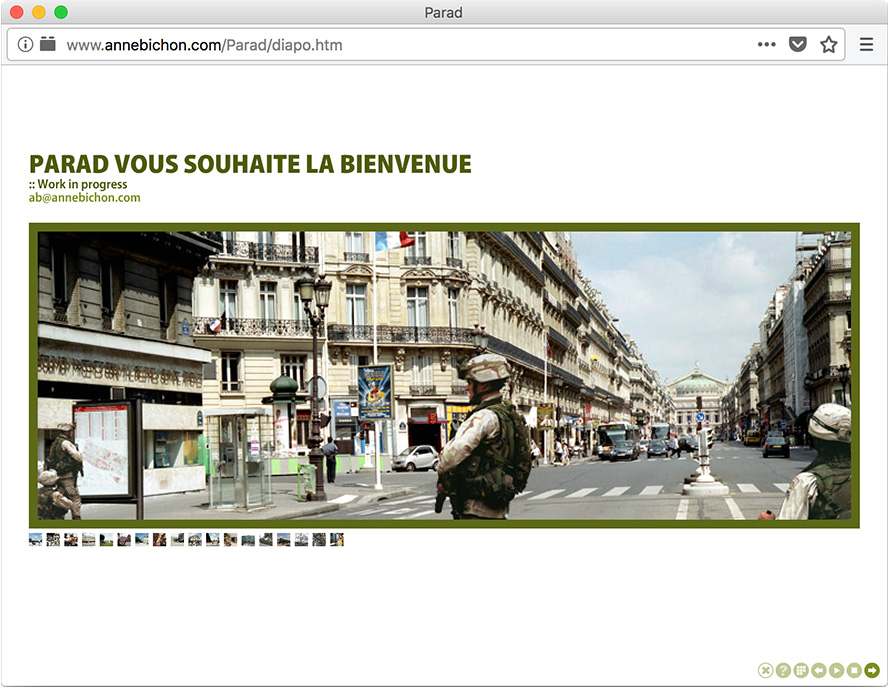
Task: Bookmark this page with the star icon
Action: 828,45
